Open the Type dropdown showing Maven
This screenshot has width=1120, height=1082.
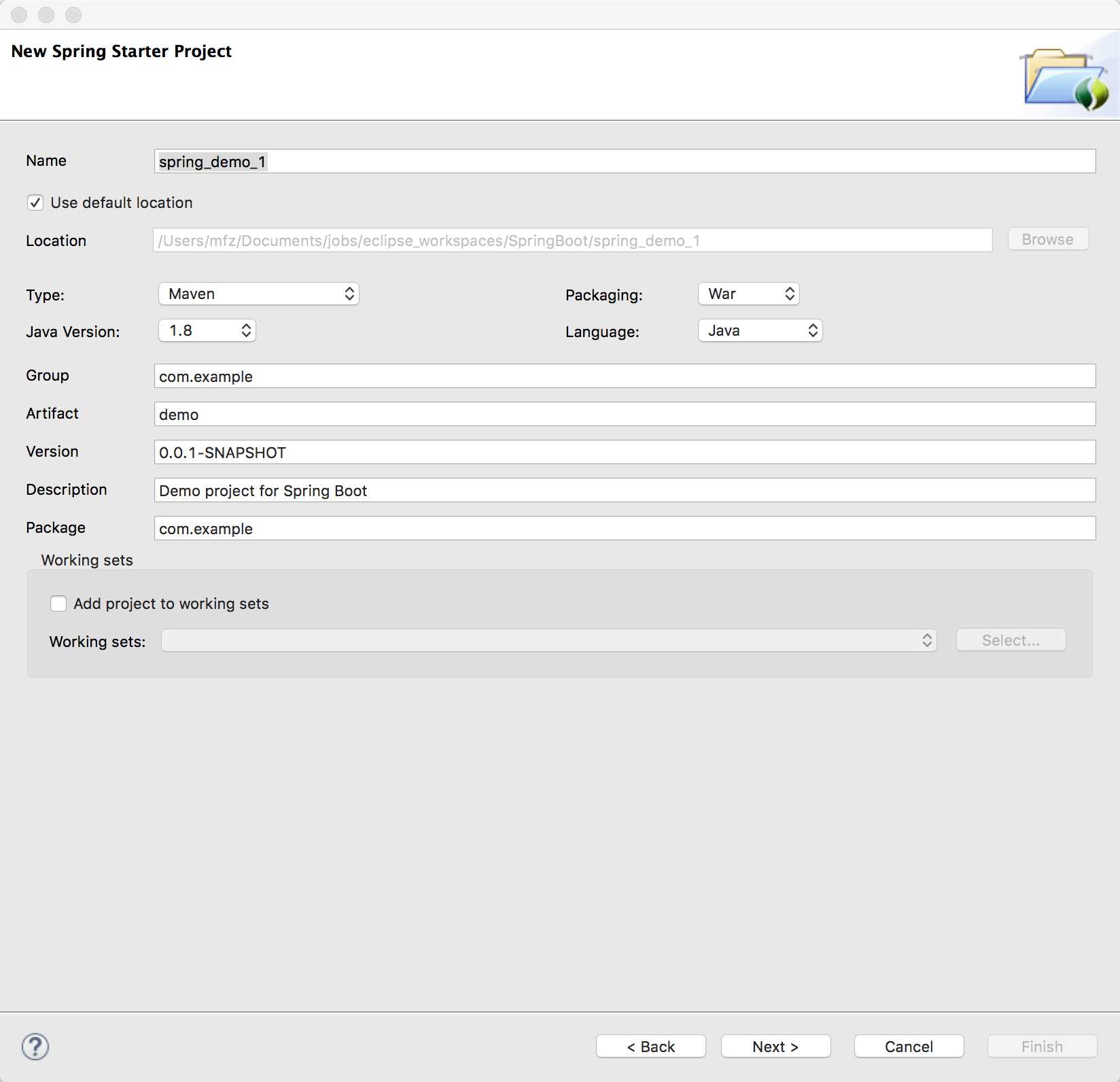[258, 294]
